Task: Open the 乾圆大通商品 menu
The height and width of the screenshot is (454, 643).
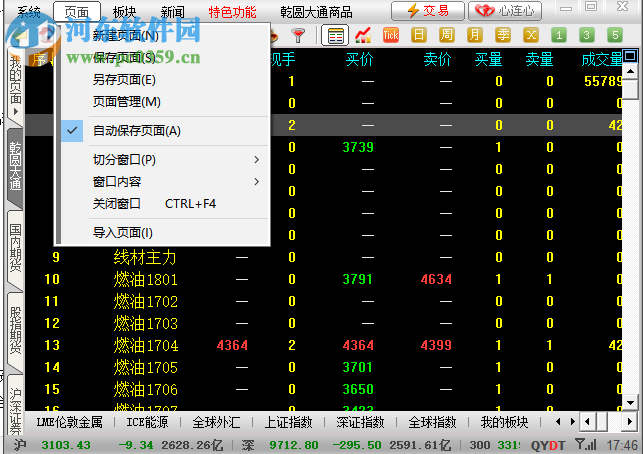Action: [316, 12]
